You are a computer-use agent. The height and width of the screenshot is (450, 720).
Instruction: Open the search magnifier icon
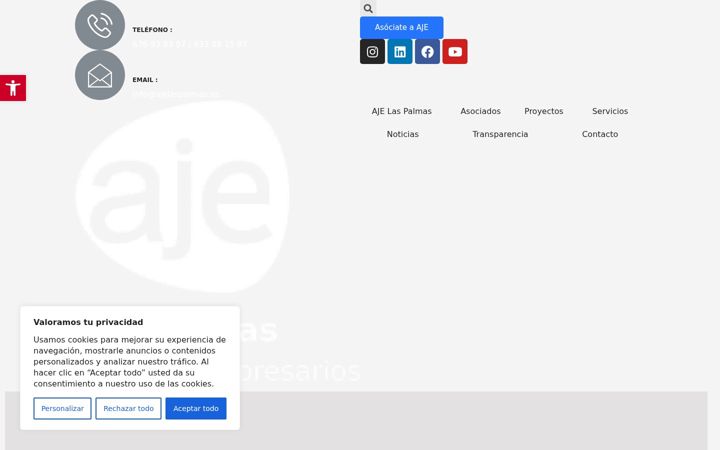click(x=368, y=8)
